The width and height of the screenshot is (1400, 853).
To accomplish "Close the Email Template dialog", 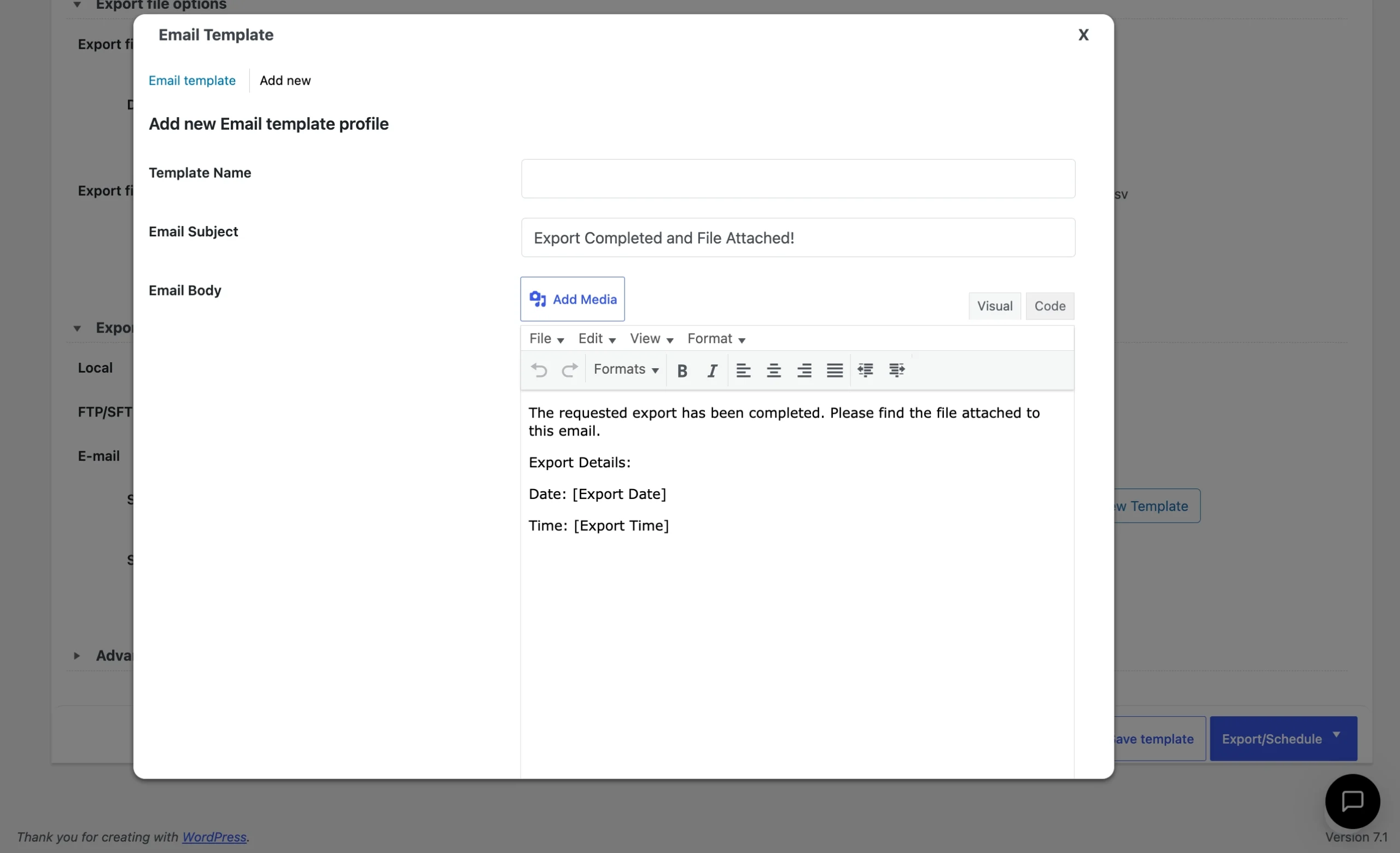I will click(x=1083, y=34).
